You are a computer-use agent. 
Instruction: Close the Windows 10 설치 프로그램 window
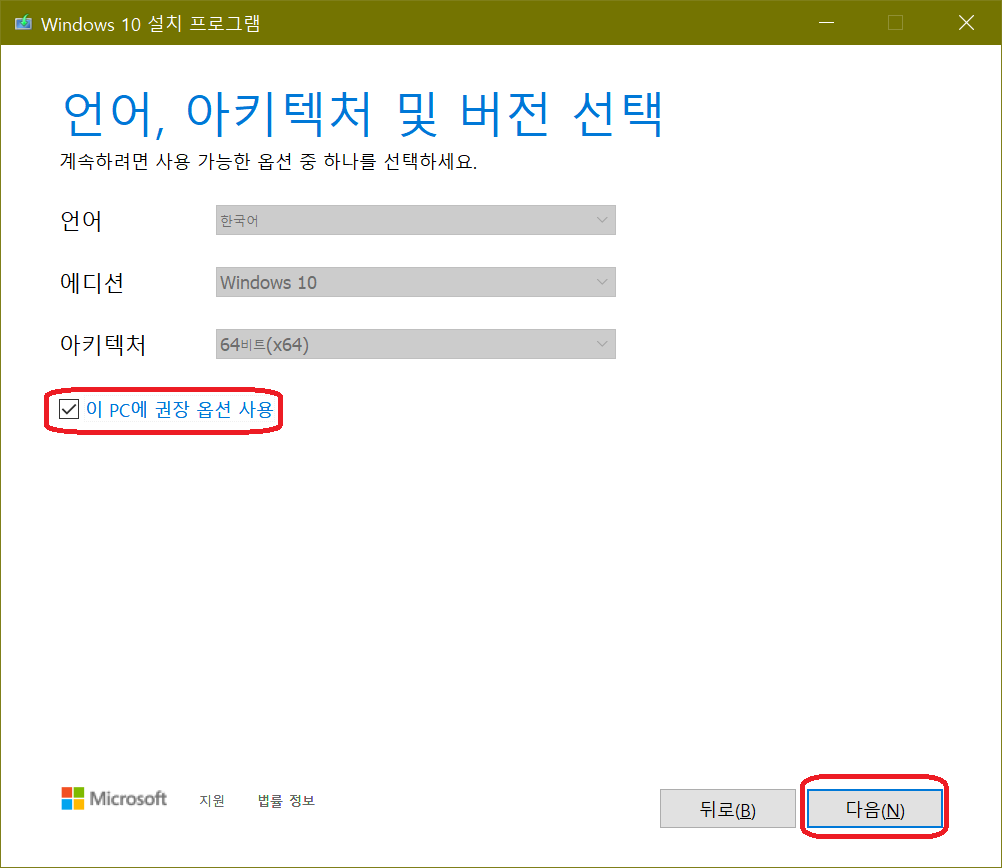[966, 23]
